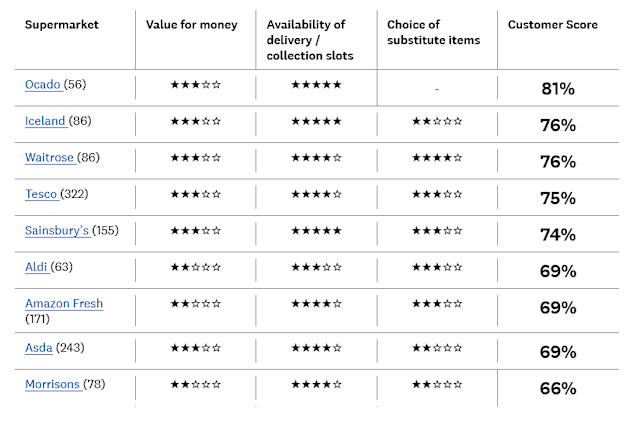Open the Aldi supermarket link

[35, 267]
